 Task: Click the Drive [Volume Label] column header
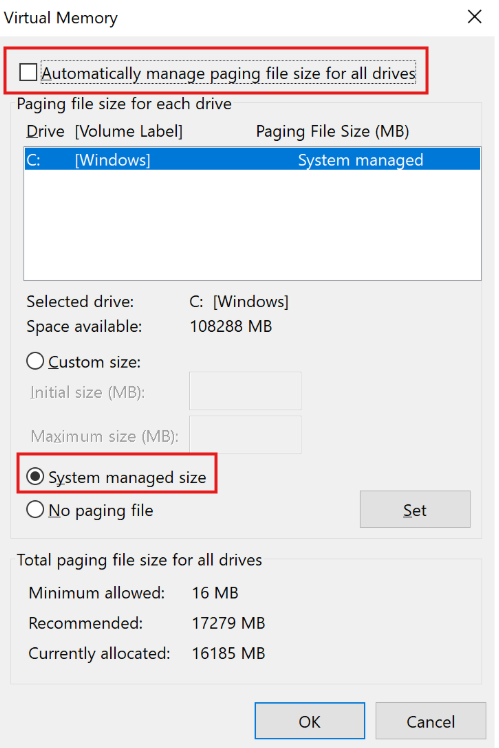(x=104, y=131)
